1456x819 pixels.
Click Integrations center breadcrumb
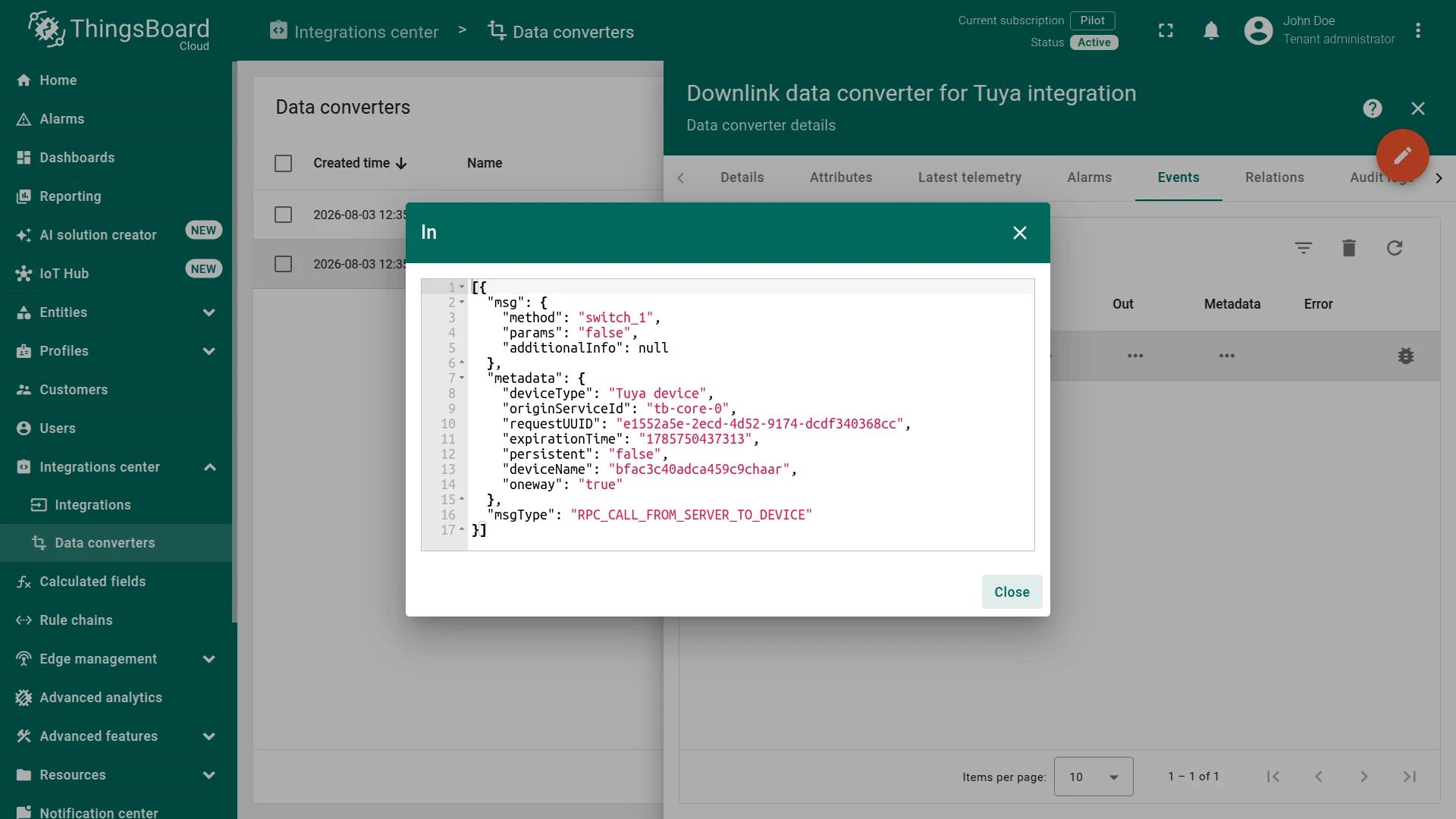pos(354,31)
